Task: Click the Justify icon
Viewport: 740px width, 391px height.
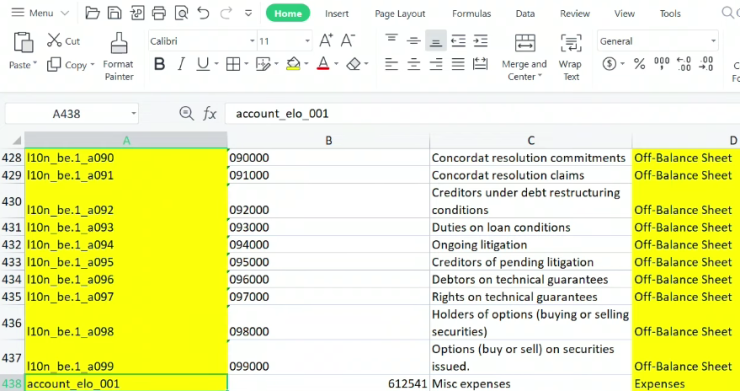Action: [x=458, y=64]
